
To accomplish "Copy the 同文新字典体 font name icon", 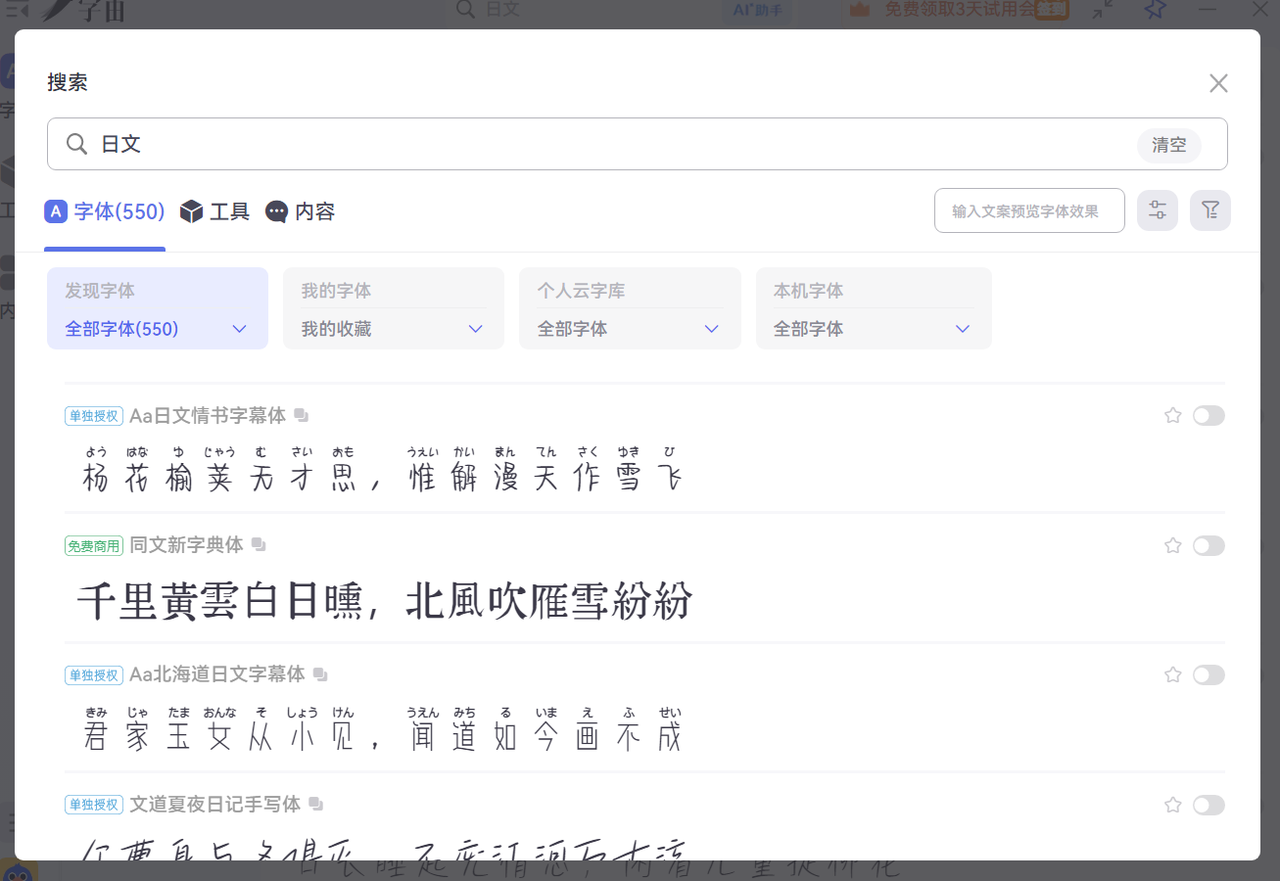I will click(x=259, y=545).
